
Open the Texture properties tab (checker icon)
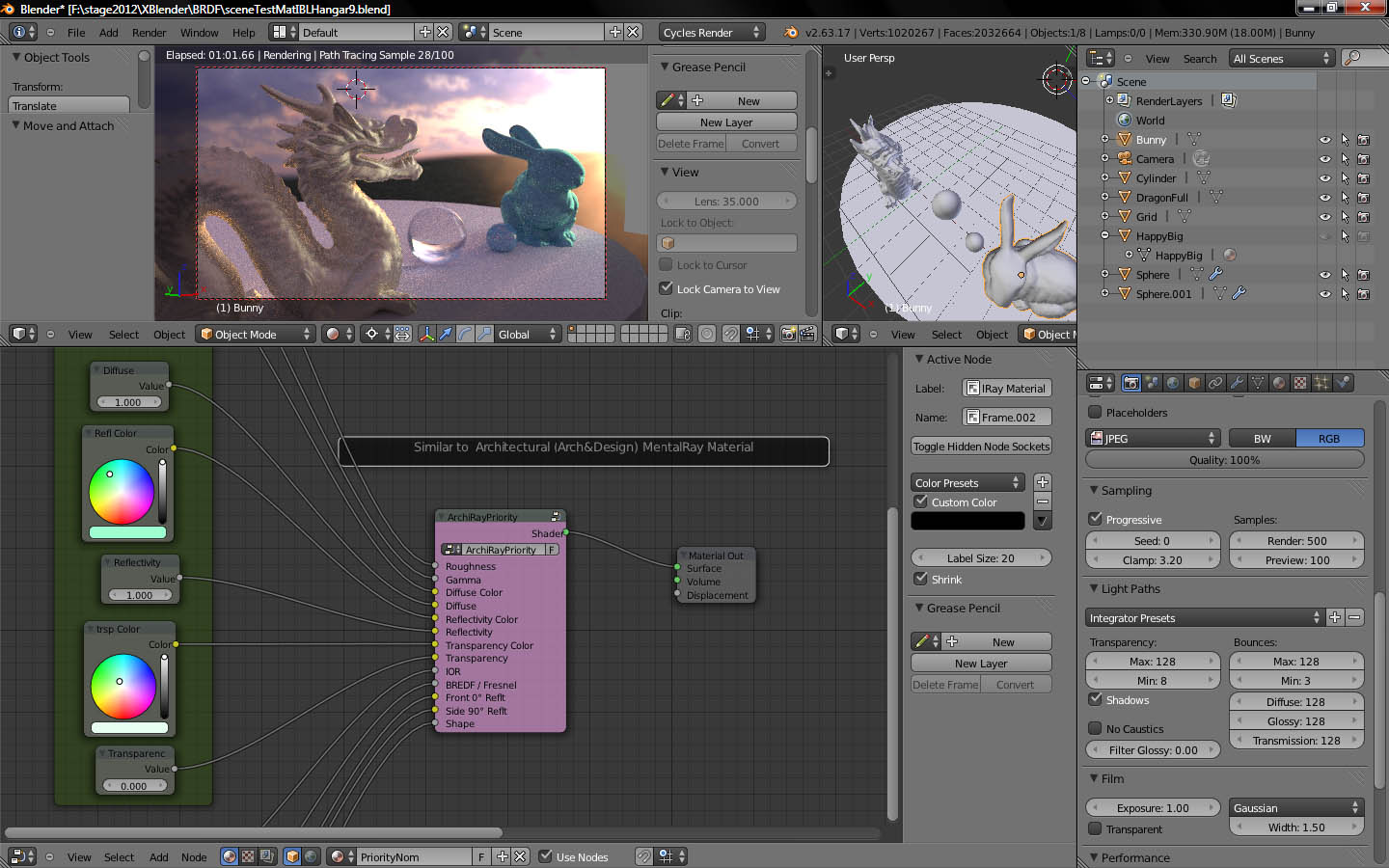pos(1300,383)
